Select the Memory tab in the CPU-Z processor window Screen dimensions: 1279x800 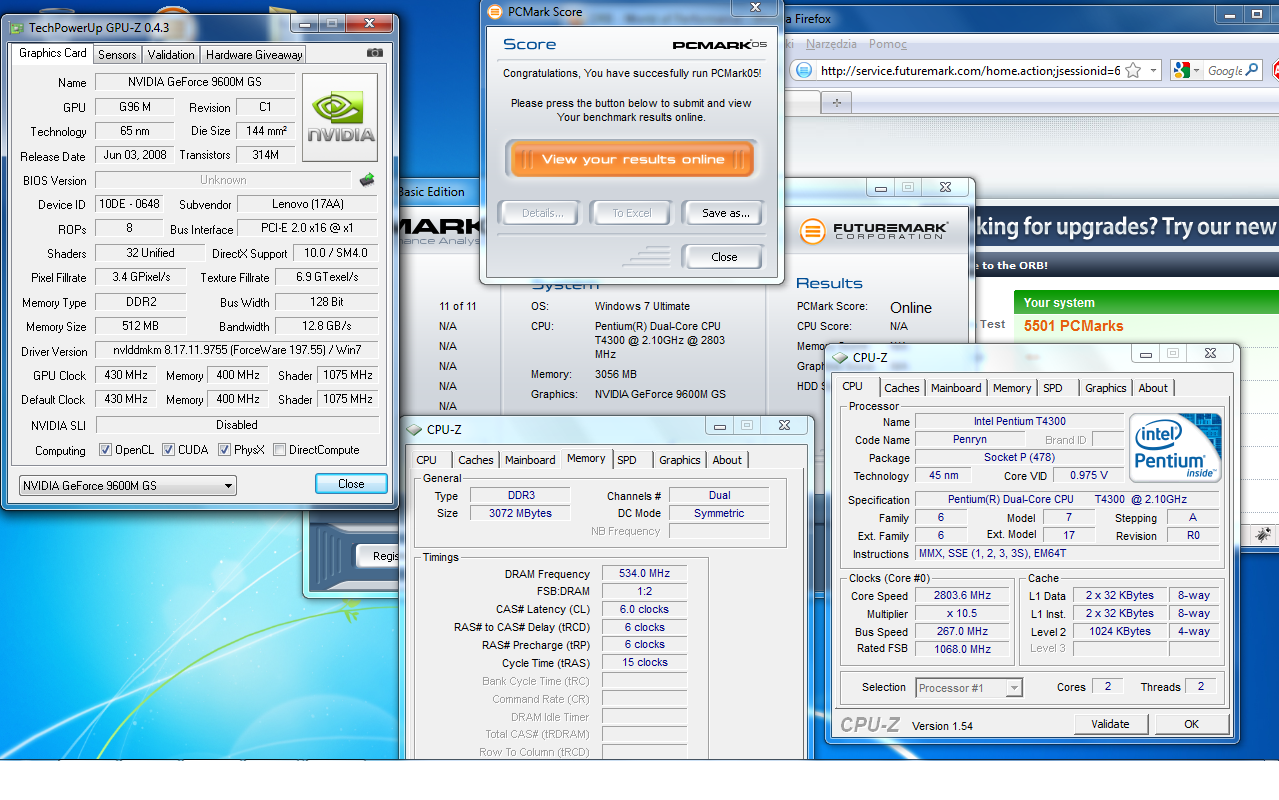coord(1012,388)
